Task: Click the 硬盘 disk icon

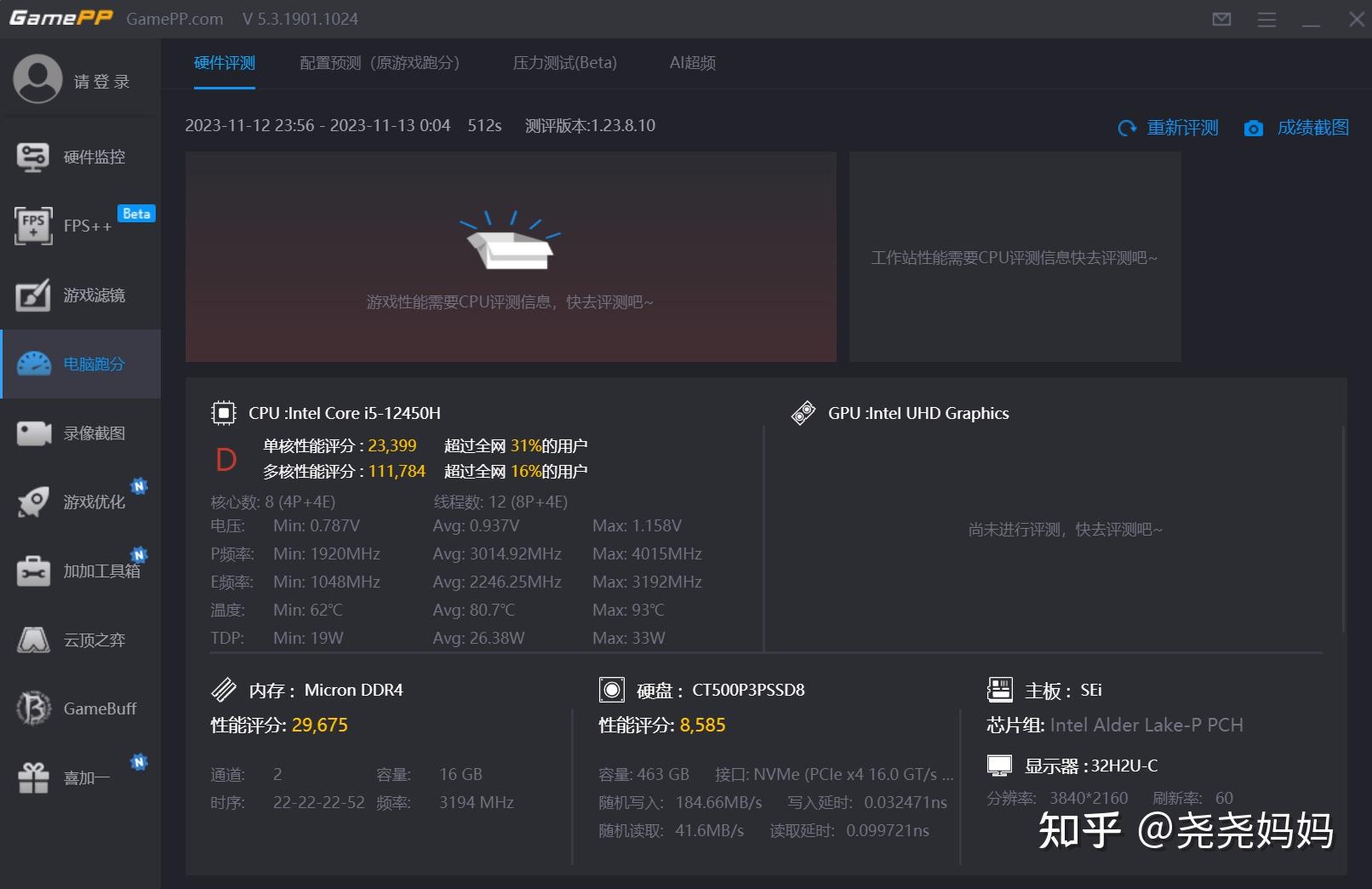Action: click(611, 690)
